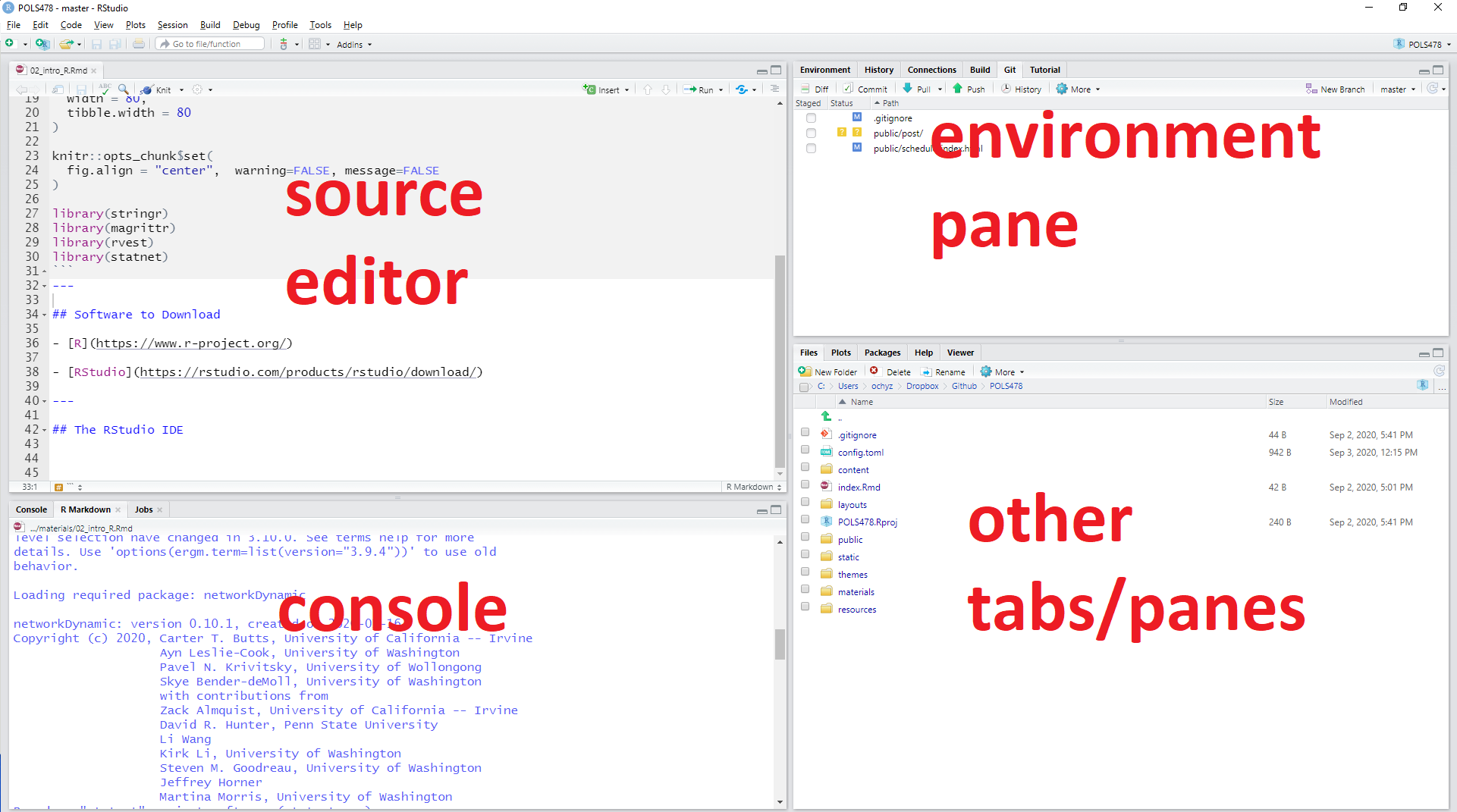The height and width of the screenshot is (812, 1457).
Task: Click Rename in the Files pane
Action: [943, 372]
